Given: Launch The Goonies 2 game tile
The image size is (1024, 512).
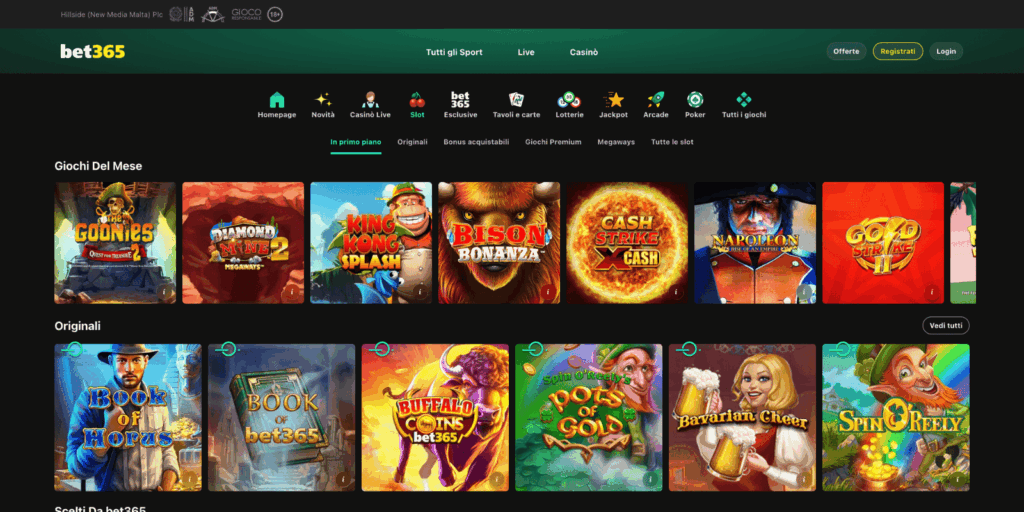Looking at the screenshot, I should (x=115, y=243).
